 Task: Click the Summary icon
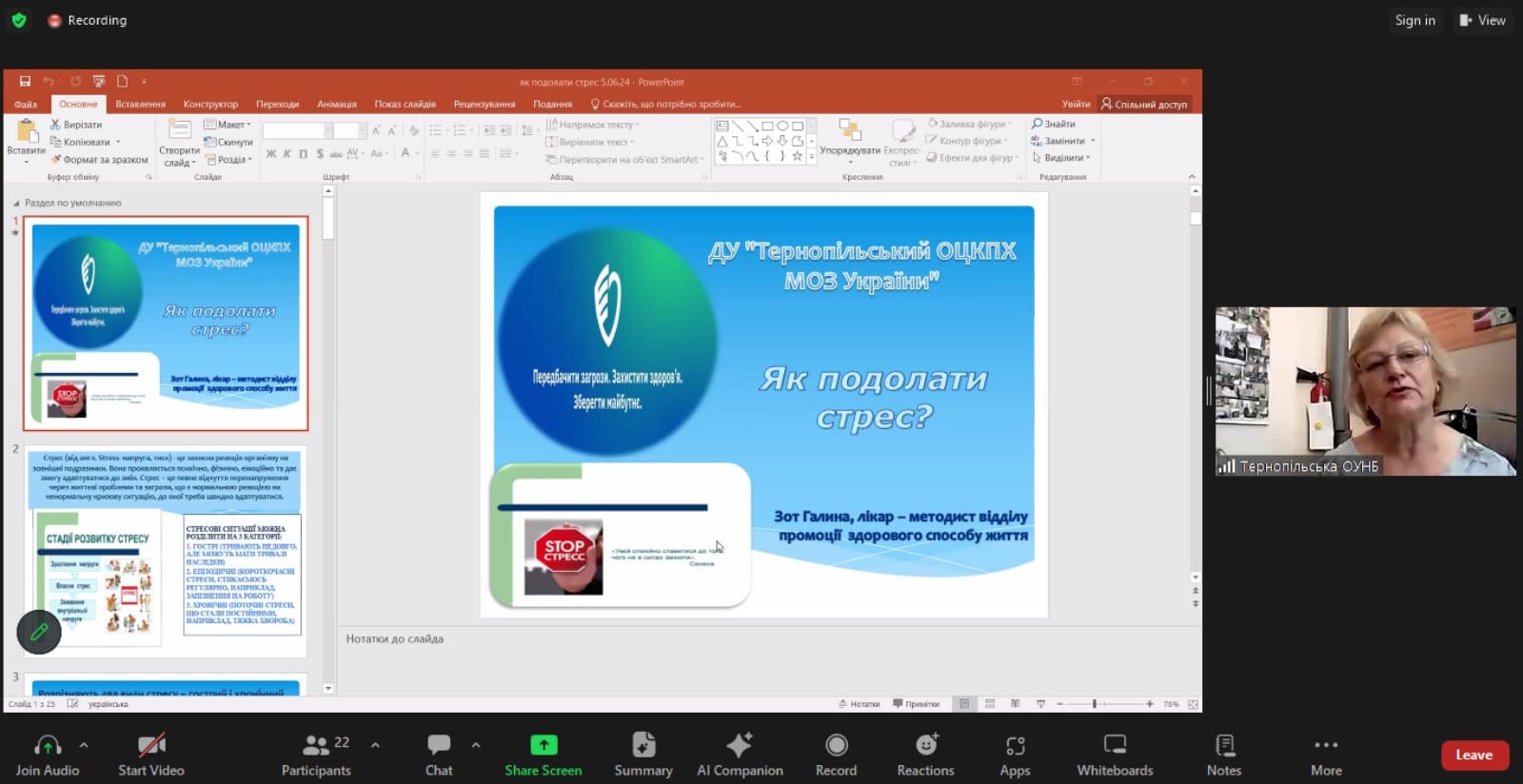[x=643, y=745]
